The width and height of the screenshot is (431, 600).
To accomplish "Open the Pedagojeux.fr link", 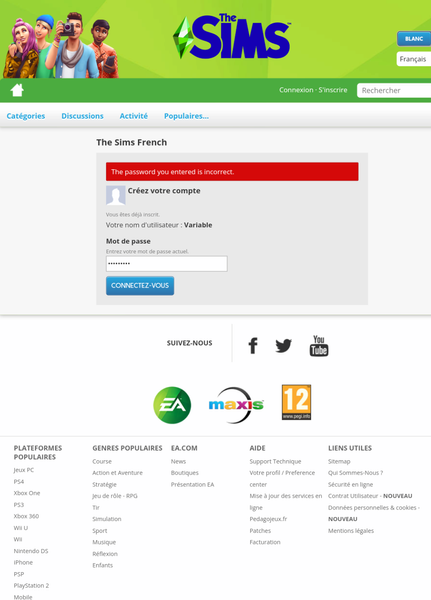I will pos(268,519).
